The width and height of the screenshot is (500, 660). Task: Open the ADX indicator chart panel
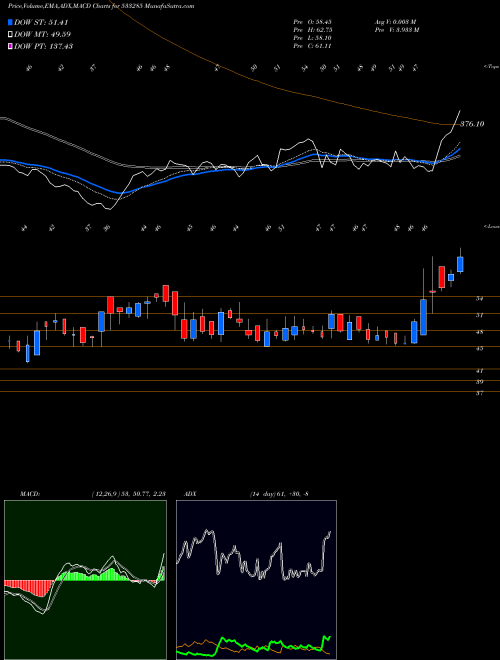pyautogui.click(x=256, y=580)
